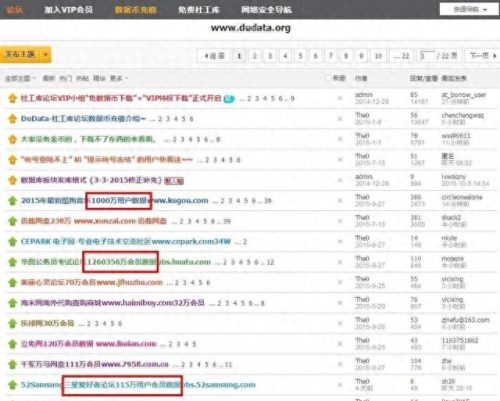Open the 2015年最新酷狗音乐 kugou.com thread title
This screenshot has height=401, width=500.
click(114, 201)
